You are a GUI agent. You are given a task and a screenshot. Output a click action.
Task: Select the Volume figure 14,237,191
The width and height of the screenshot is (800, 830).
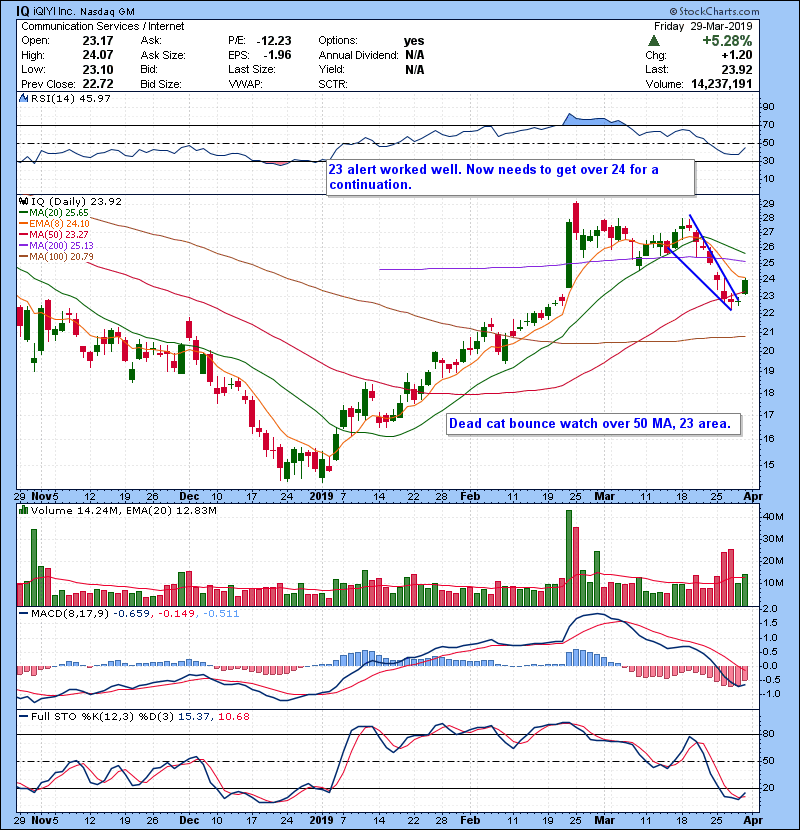(x=721, y=84)
